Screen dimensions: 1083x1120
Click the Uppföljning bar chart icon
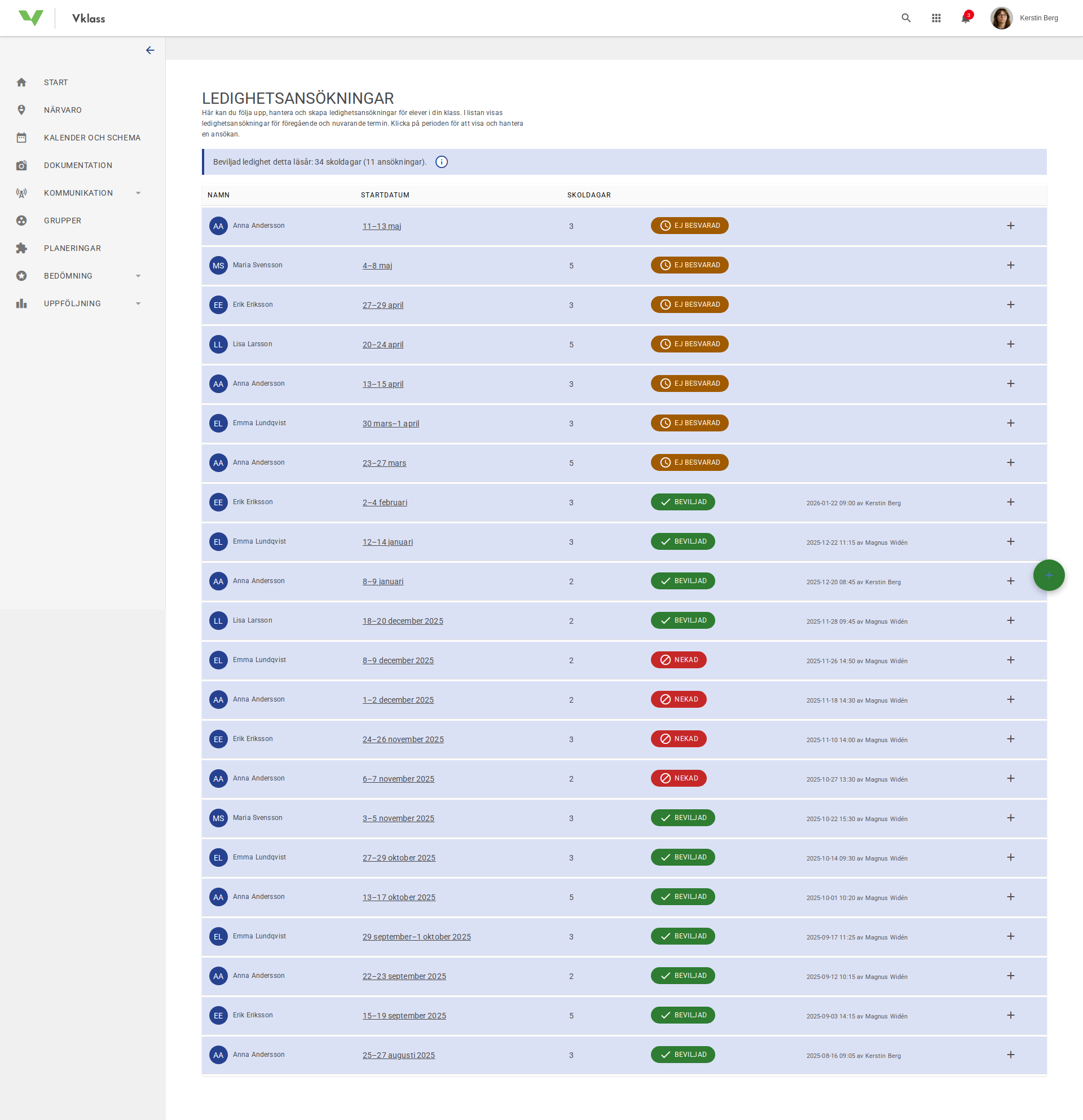[22, 303]
